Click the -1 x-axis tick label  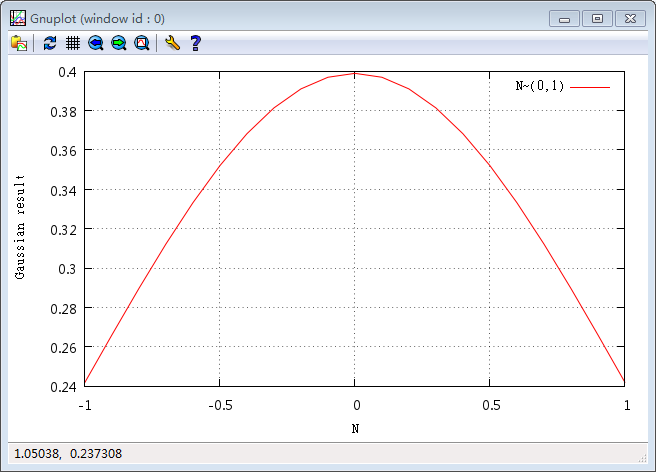(x=85, y=405)
